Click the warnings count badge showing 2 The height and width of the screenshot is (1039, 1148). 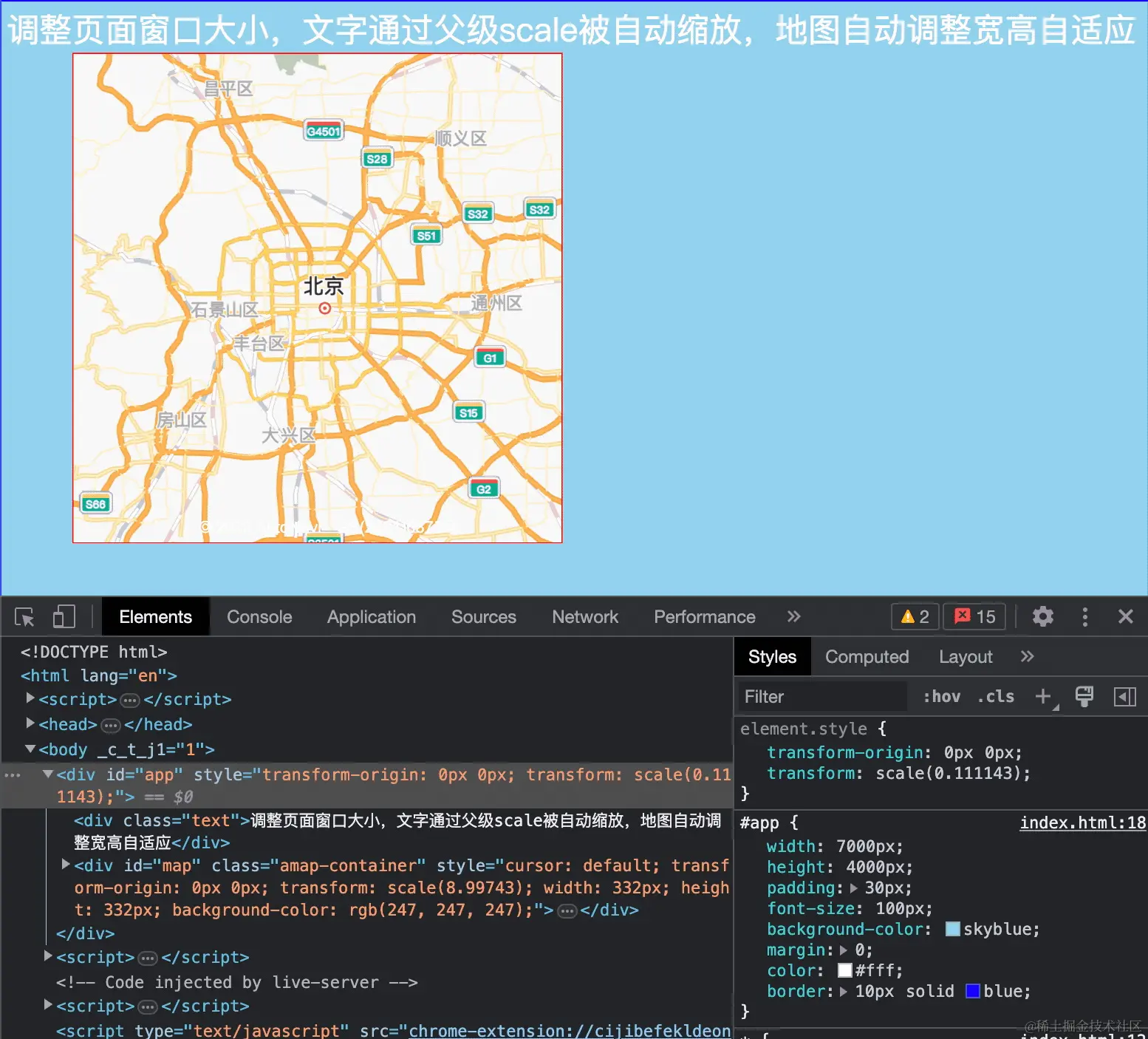[915, 617]
